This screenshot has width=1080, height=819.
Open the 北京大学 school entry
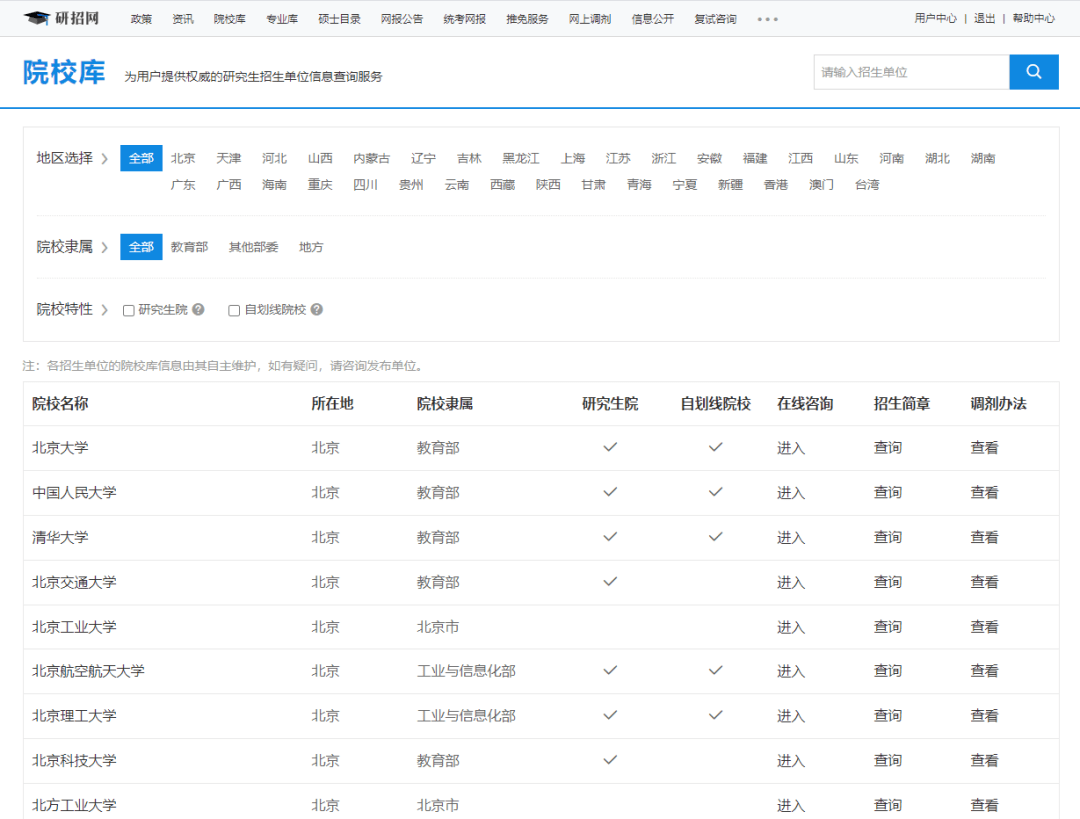tap(61, 448)
